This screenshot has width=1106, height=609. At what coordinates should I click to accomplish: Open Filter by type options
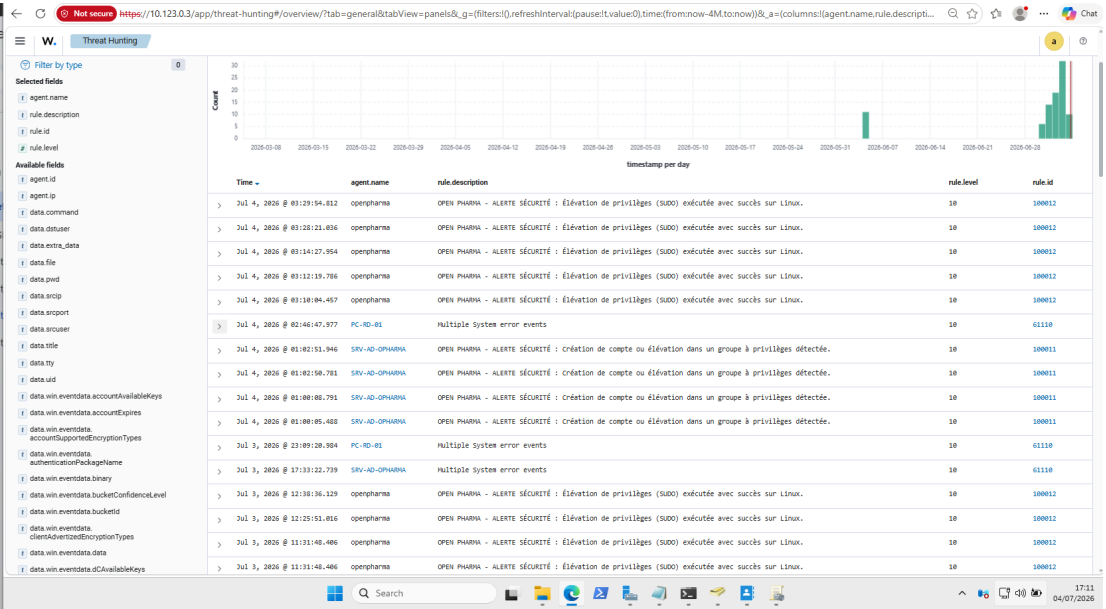58,65
